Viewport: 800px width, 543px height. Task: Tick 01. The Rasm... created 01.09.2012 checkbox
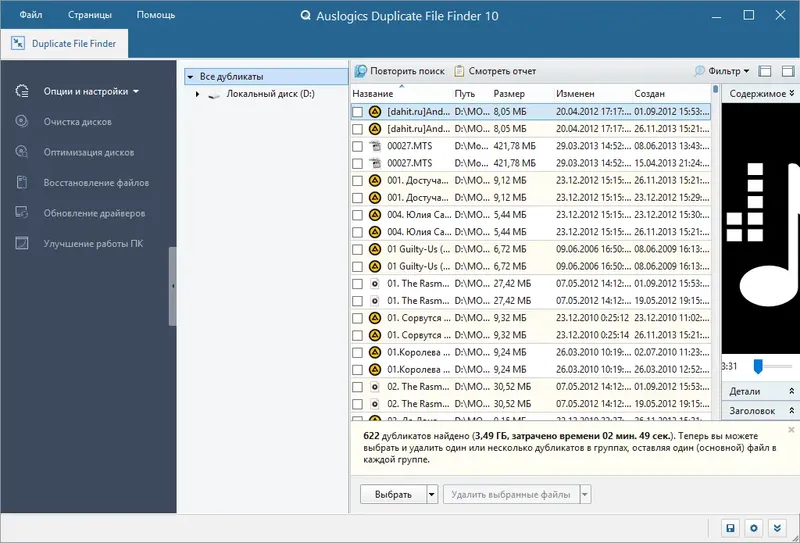[x=358, y=284]
